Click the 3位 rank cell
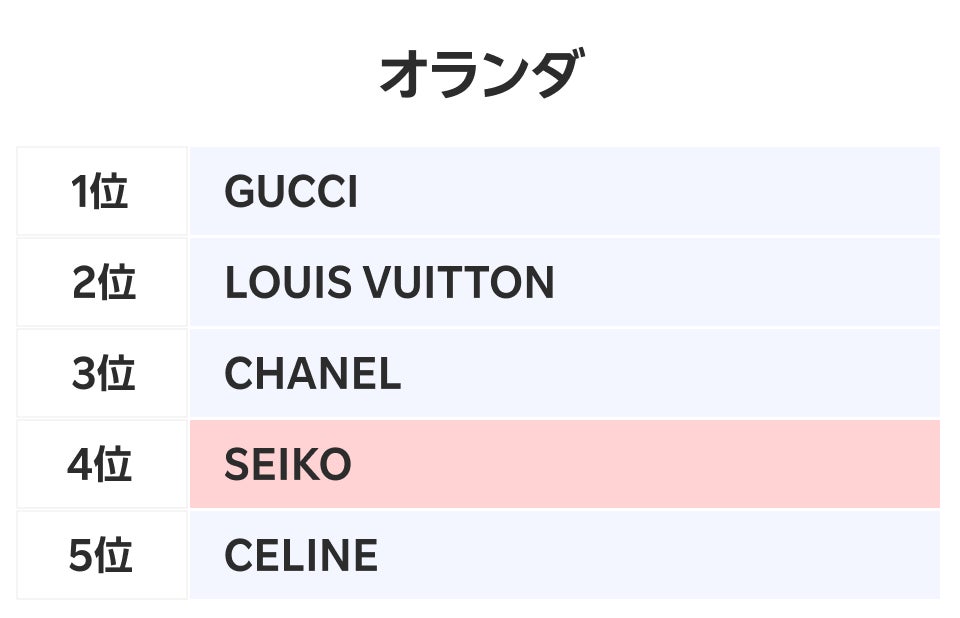960x618 pixels. click(x=101, y=374)
